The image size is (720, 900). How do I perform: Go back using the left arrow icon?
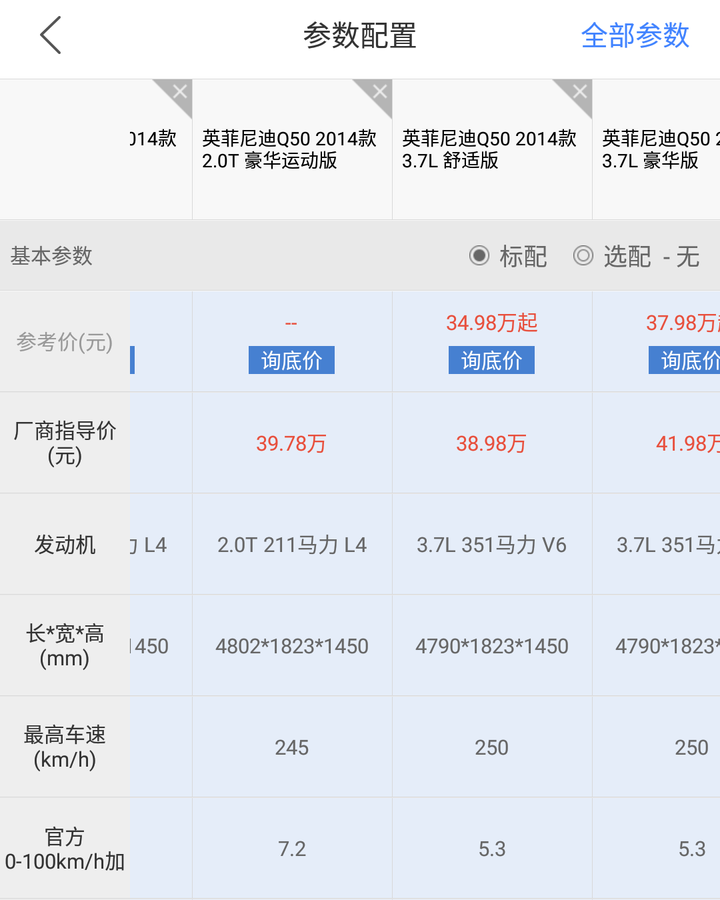[51, 35]
